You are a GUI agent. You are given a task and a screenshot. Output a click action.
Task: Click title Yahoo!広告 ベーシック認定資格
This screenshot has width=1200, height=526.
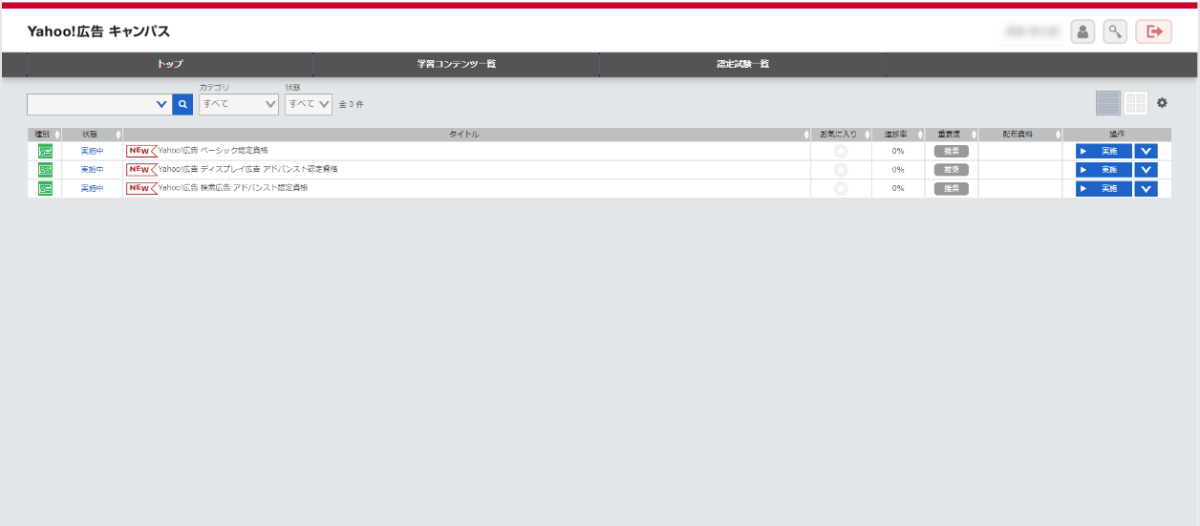[x=213, y=151]
